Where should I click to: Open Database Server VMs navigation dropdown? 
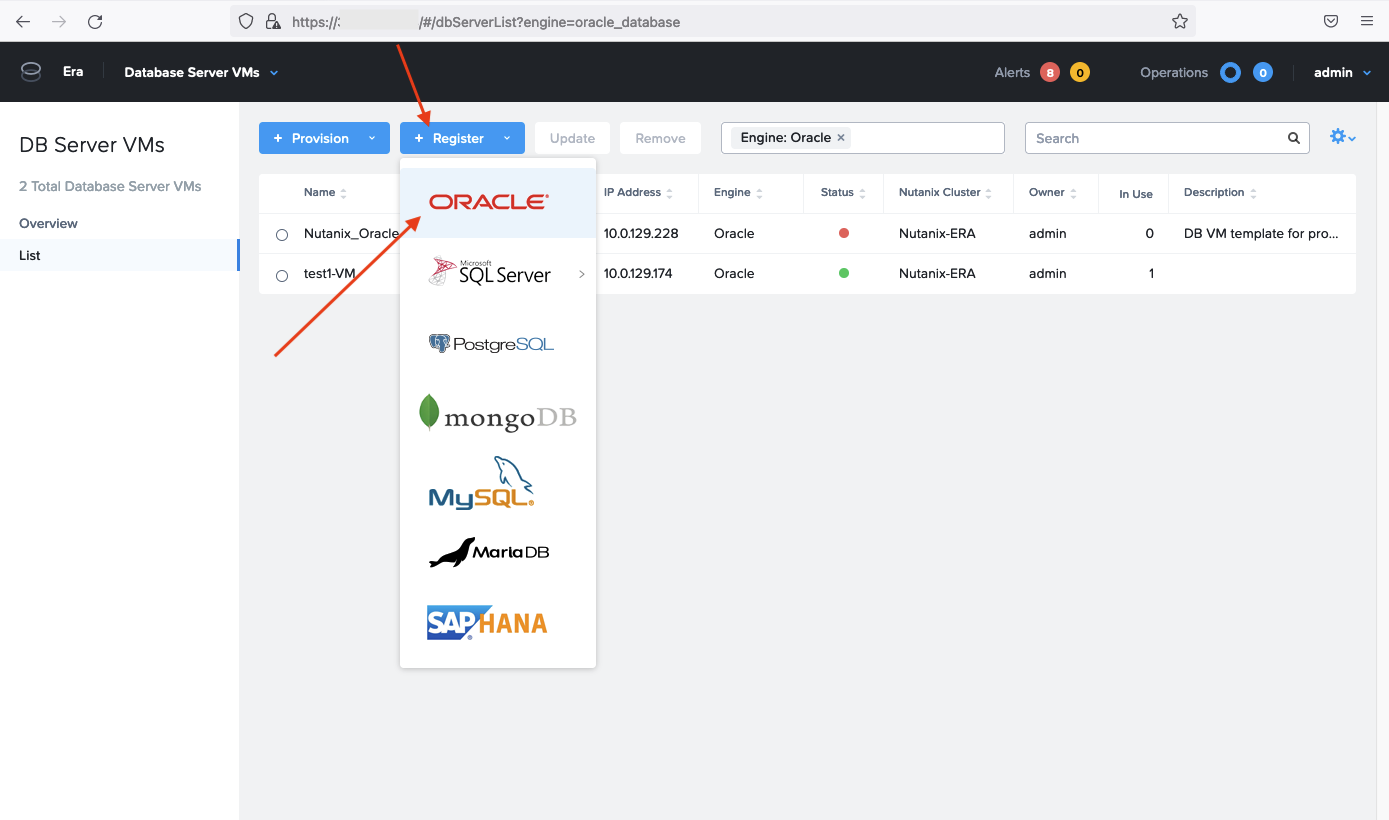[201, 72]
